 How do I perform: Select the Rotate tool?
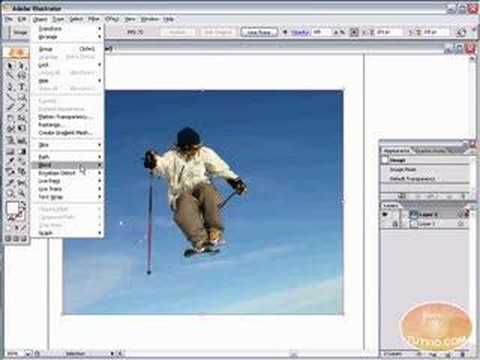[x=11, y=119]
